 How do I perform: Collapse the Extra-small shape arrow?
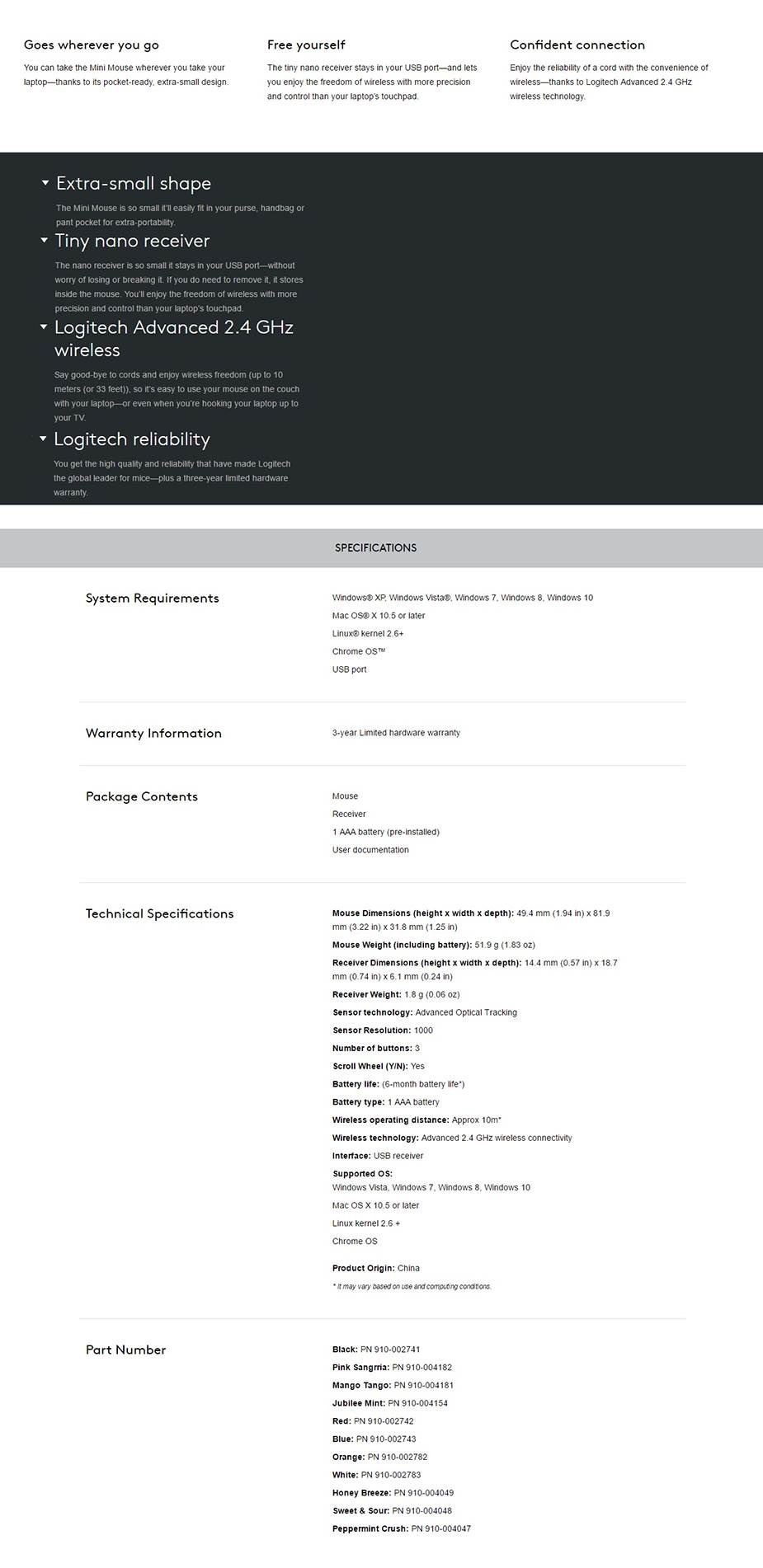(45, 183)
